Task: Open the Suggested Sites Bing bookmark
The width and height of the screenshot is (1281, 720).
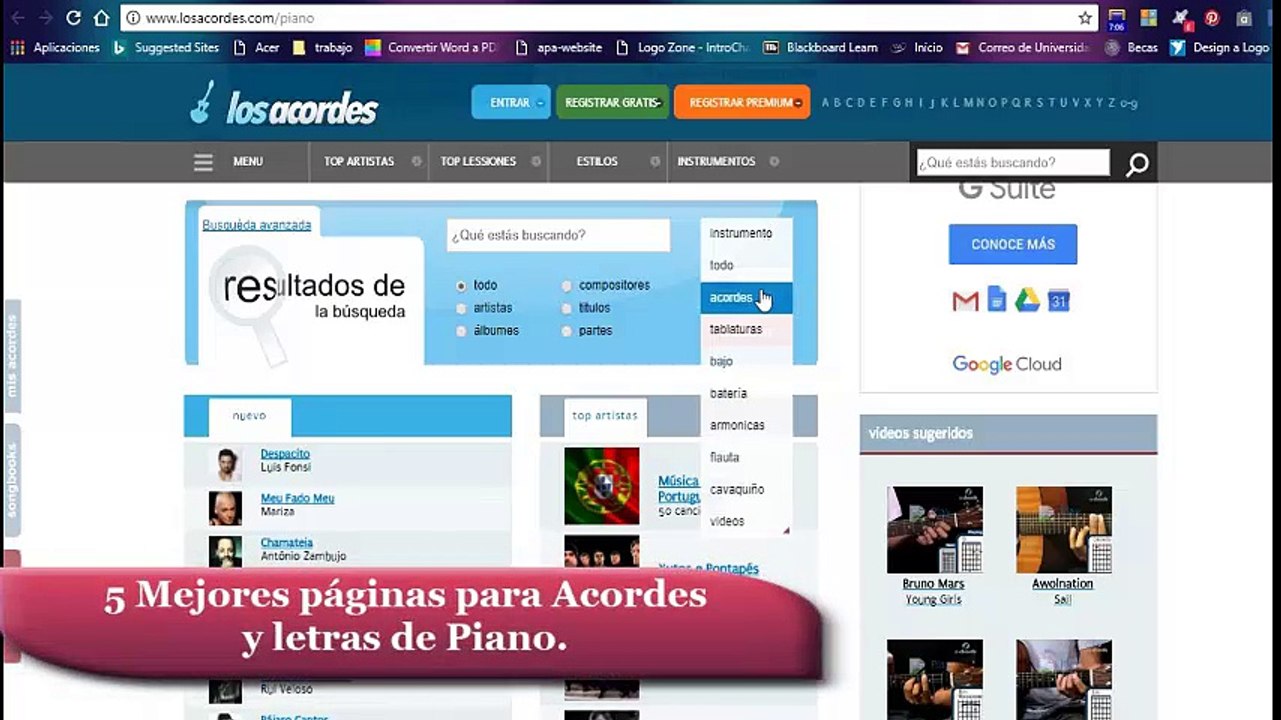Action: (x=165, y=47)
